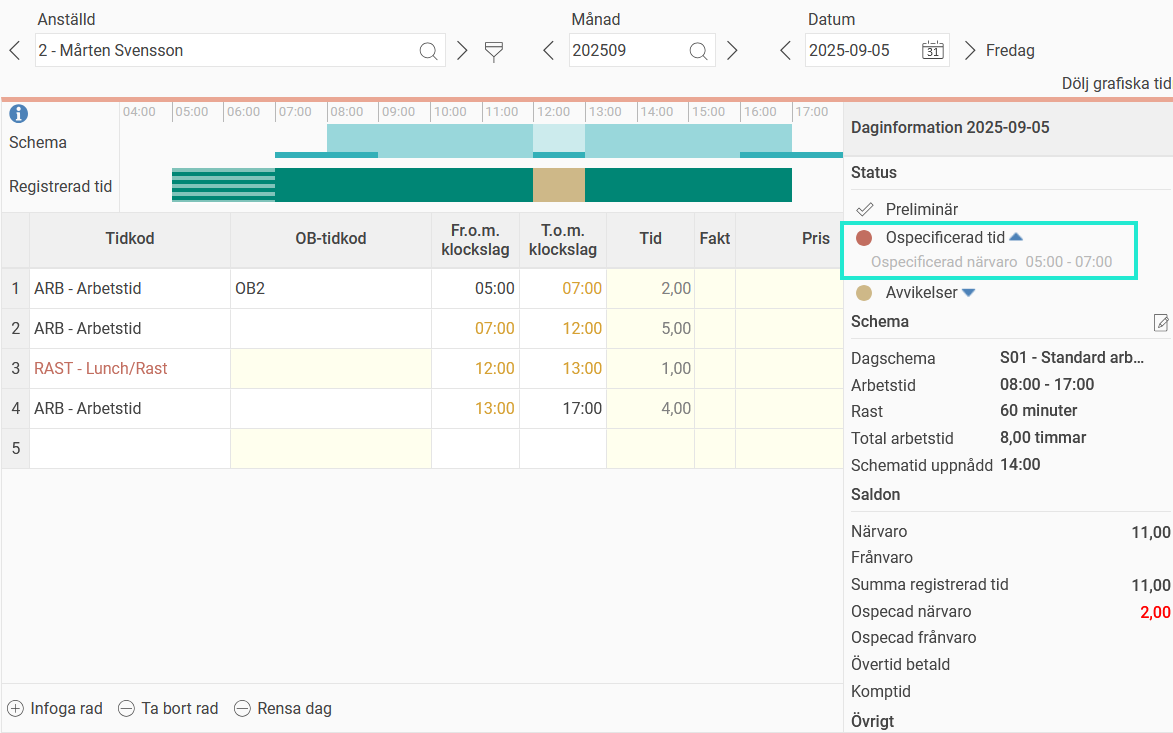Toggle Dölj grafiska tid view
Screen dimensions: 1173x733
(1116, 84)
